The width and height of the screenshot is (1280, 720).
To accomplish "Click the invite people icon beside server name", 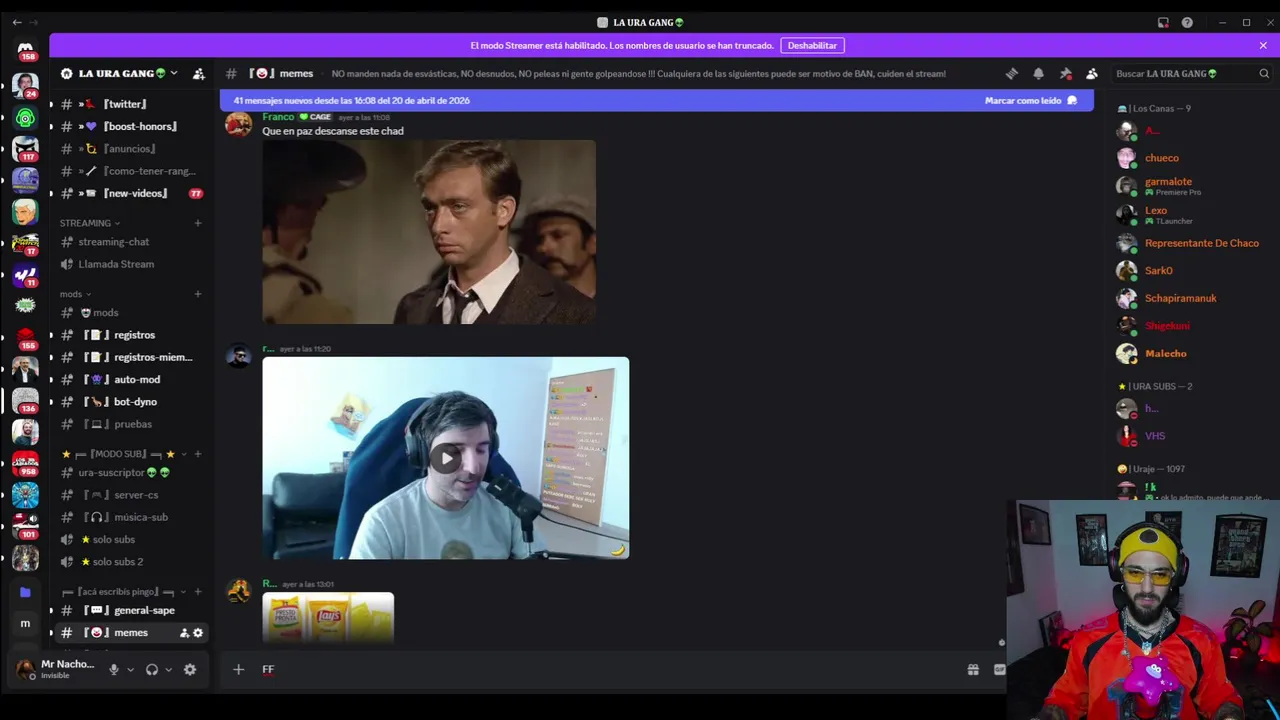I will (x=199, y=74).
